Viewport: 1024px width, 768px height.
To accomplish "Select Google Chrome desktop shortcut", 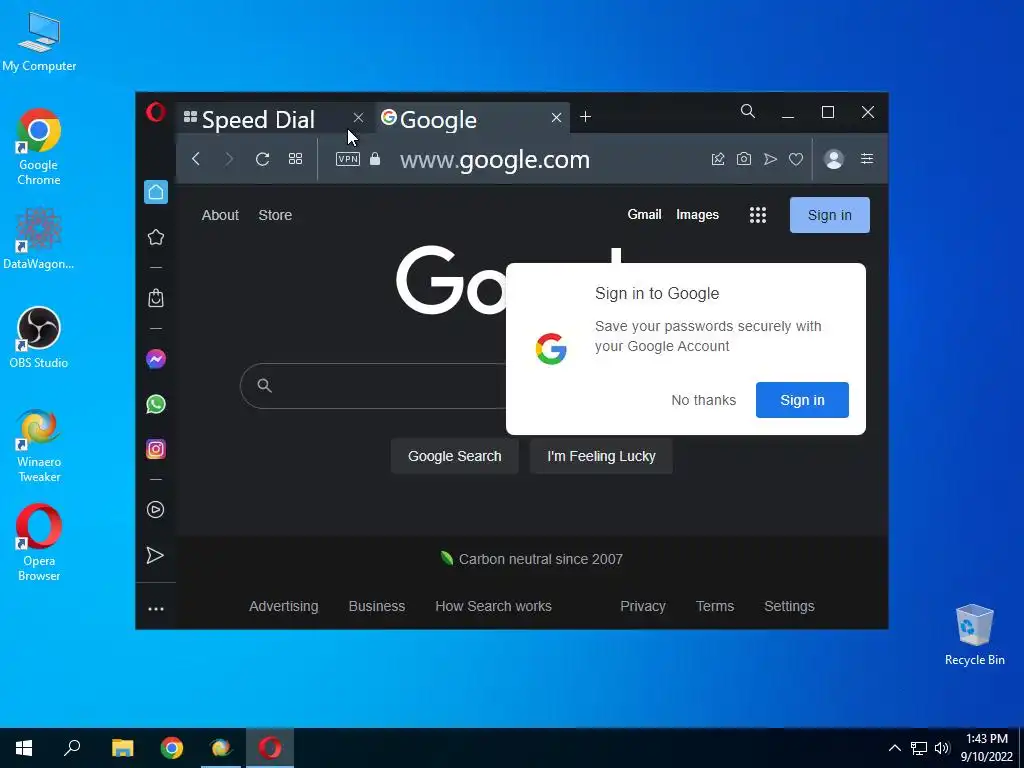I will click(39, 147).
